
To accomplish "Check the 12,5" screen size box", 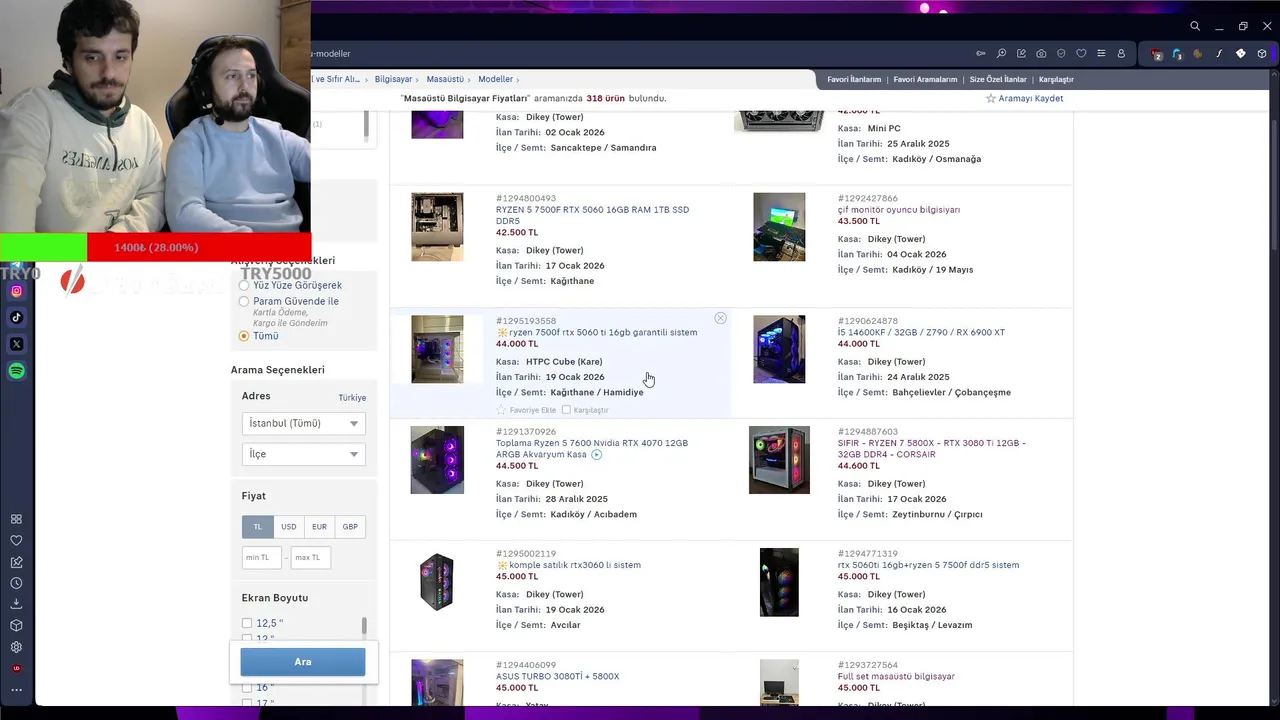I will [247, 623].
